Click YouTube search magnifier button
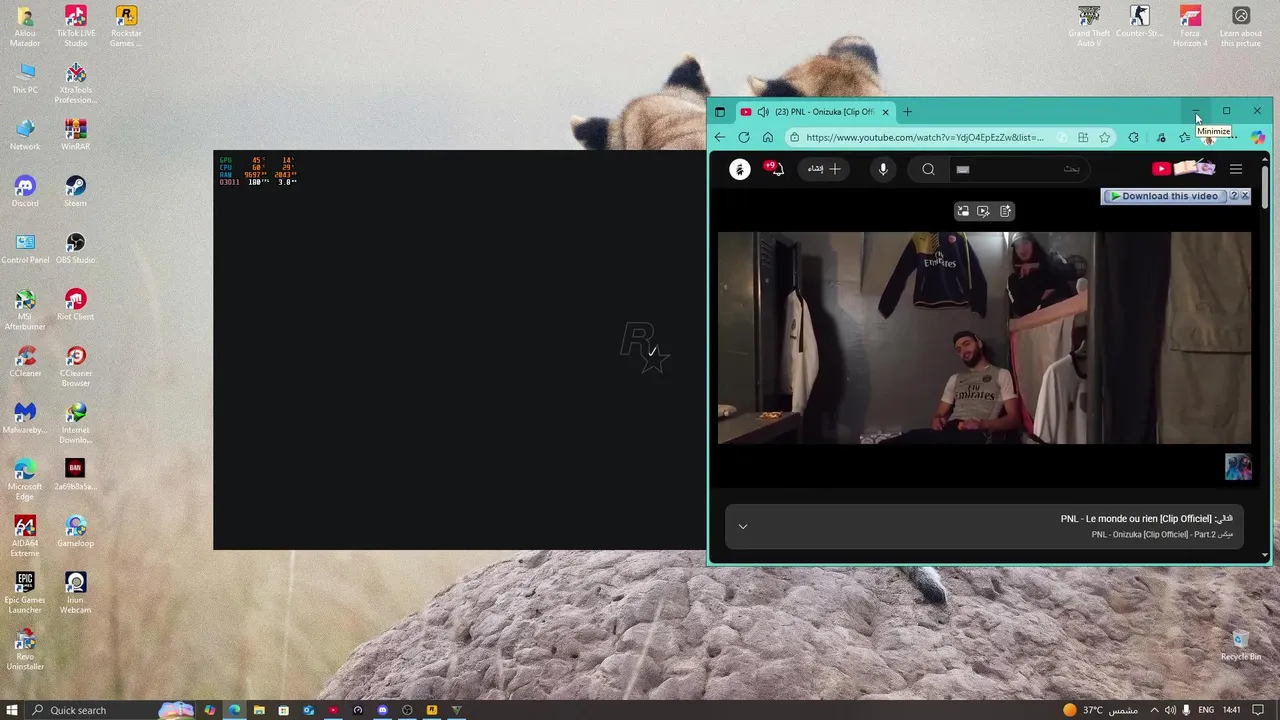1280x720 pixels. pos(928,169)
